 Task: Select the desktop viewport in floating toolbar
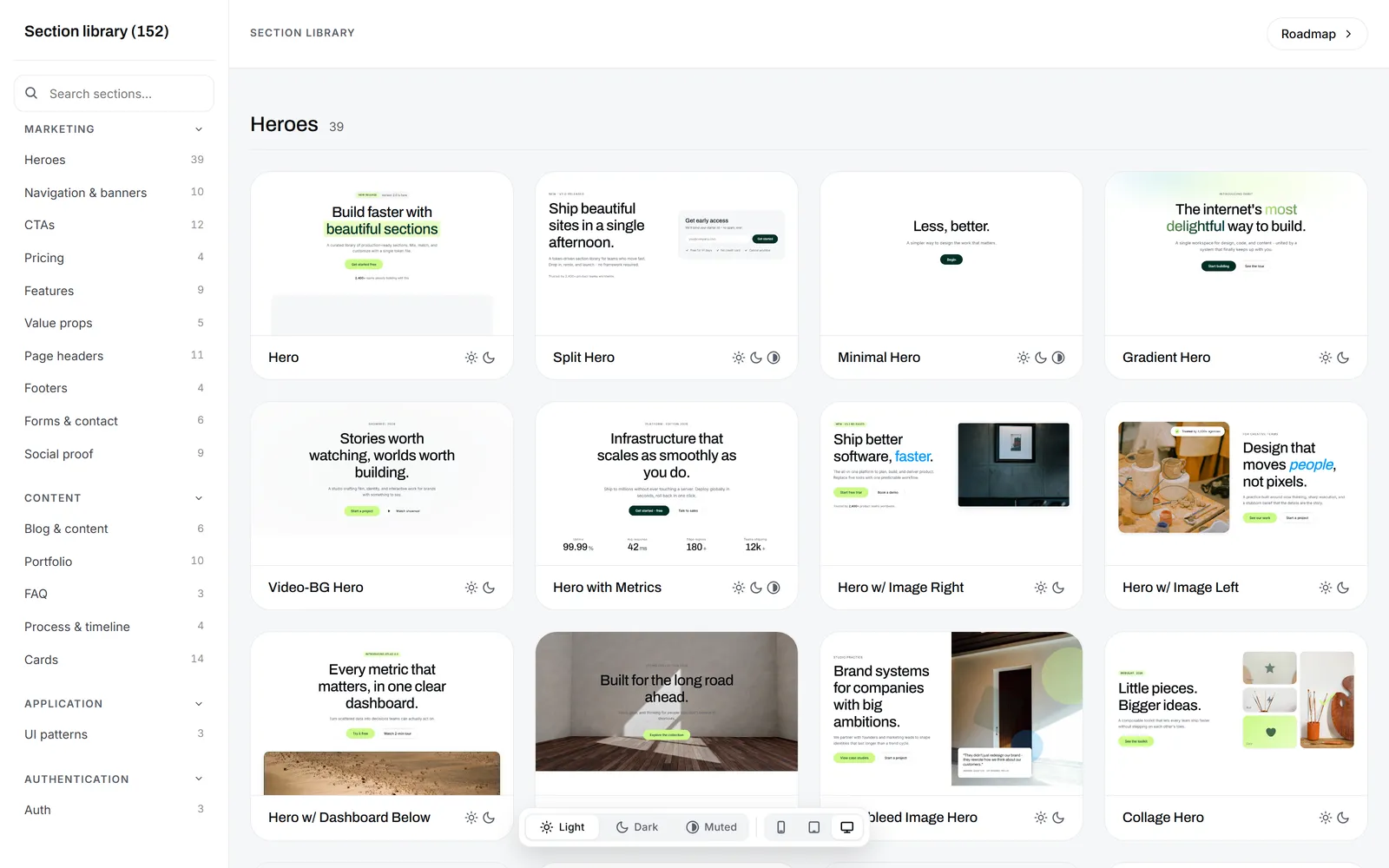847,827
